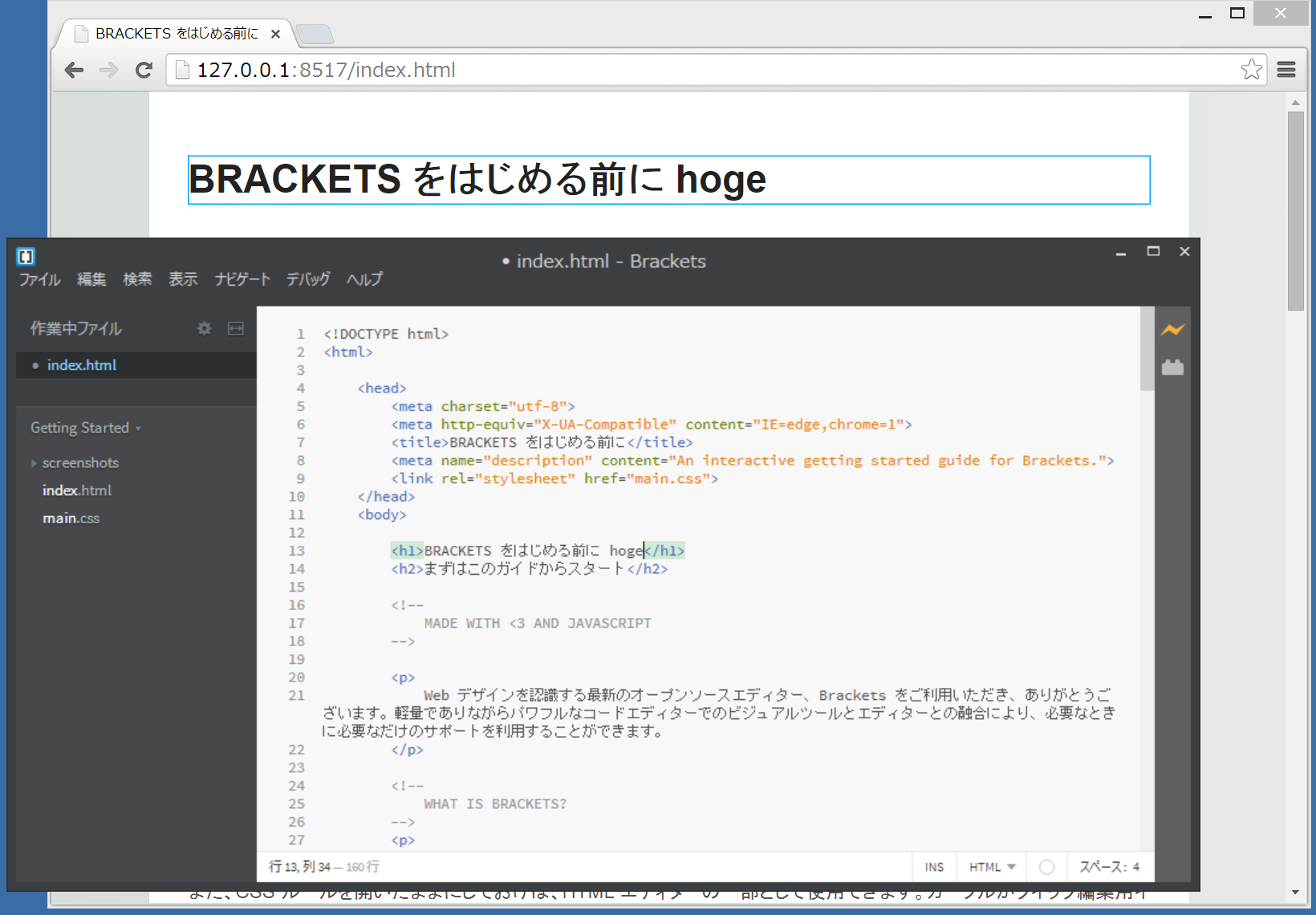Image resolution: width=1316 pixels, height=915 pixels.
Task: Open the Extension Manager brick icon
Action: click(1172, 368)
